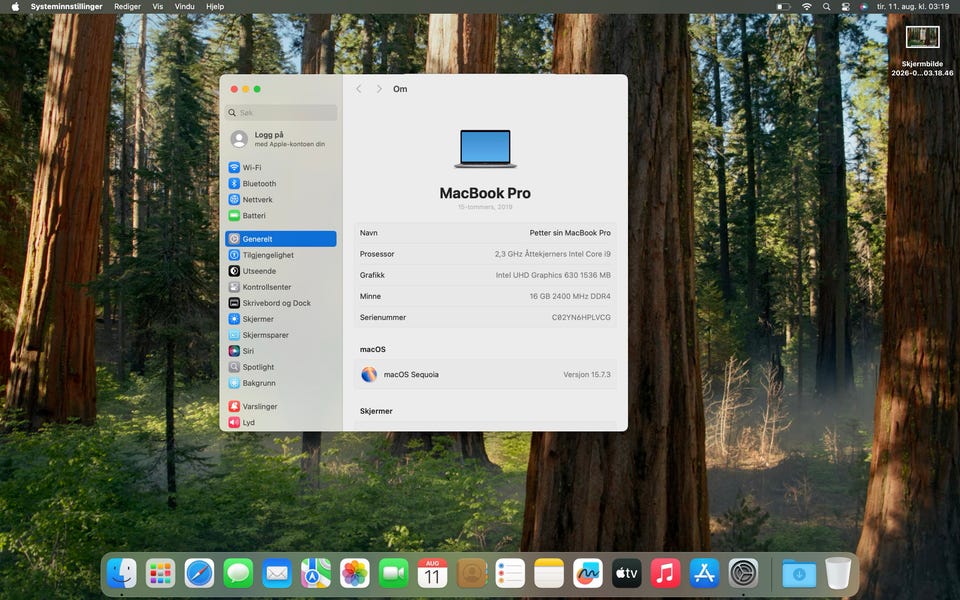Open Tilgjengelighet settings

pyautogui.click(x=280, y=255)
